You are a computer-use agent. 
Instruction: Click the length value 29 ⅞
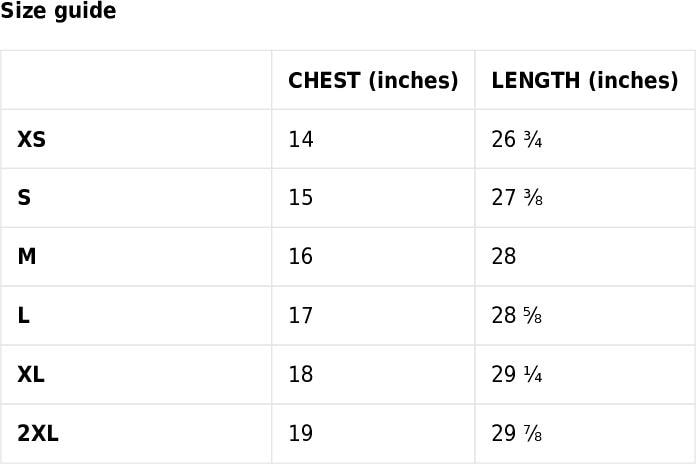(517, 433)
